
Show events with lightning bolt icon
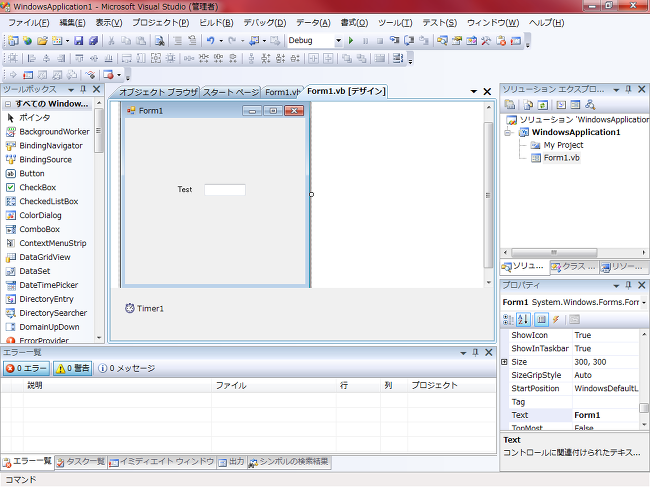pyautogui.click(x=556, y=319)
